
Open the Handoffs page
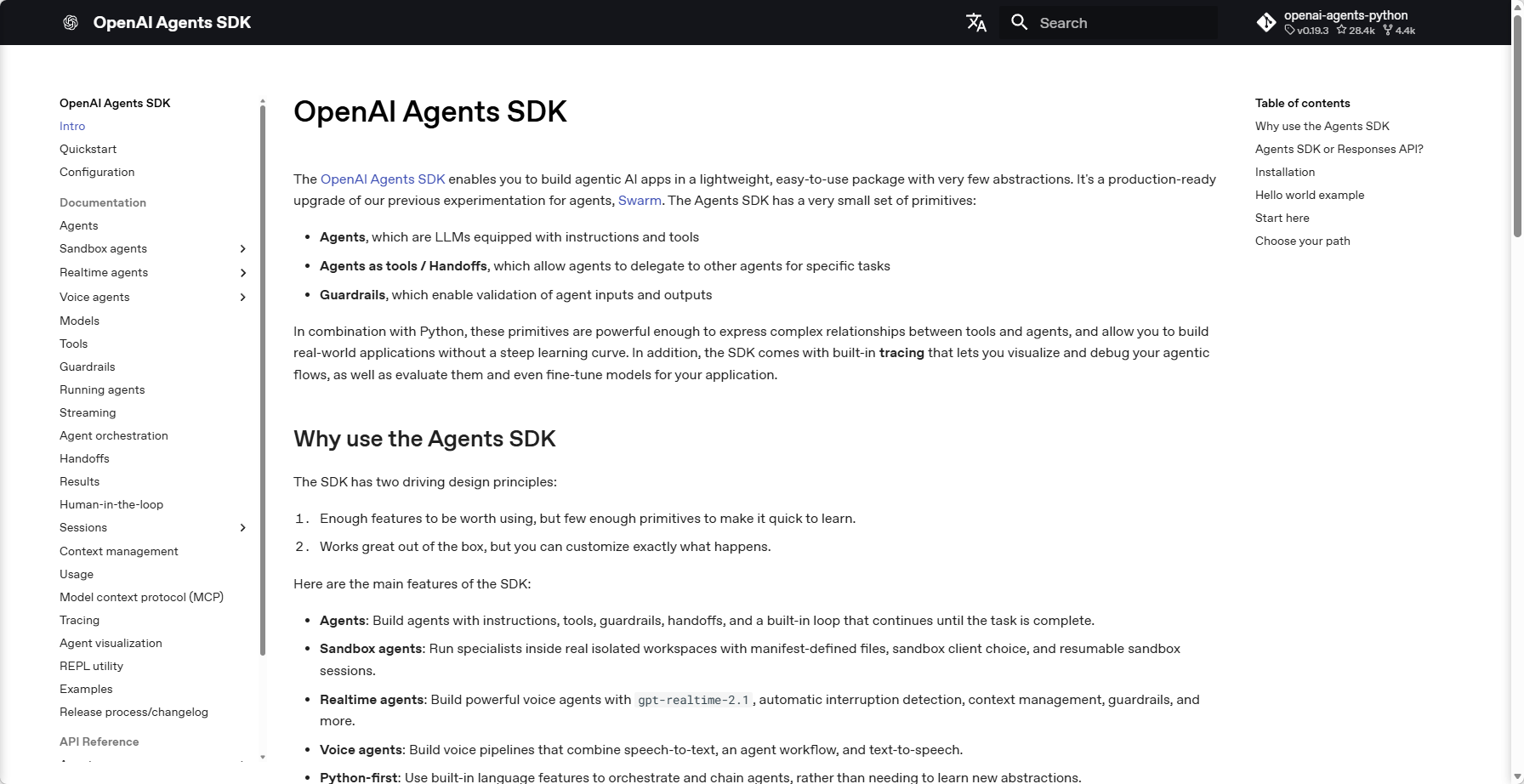(x=84, y=458)
